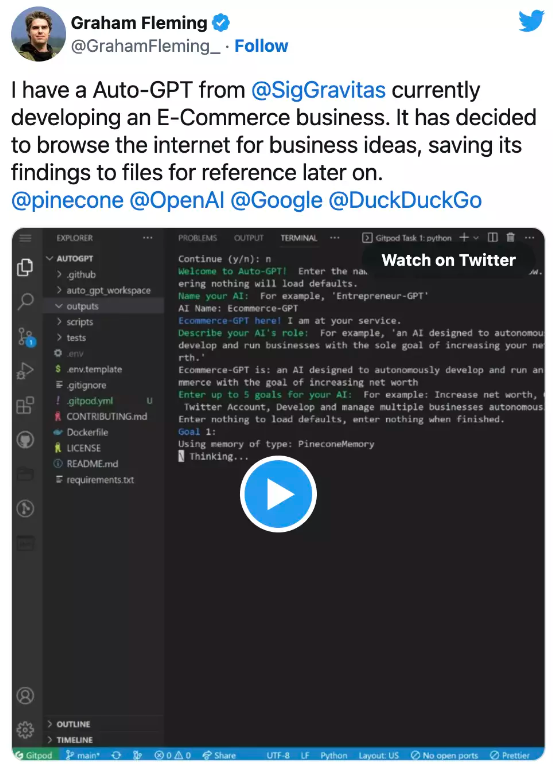The image size is (554, 765).
Task: Collapse the outputs folder
Action: click(77, 306)
